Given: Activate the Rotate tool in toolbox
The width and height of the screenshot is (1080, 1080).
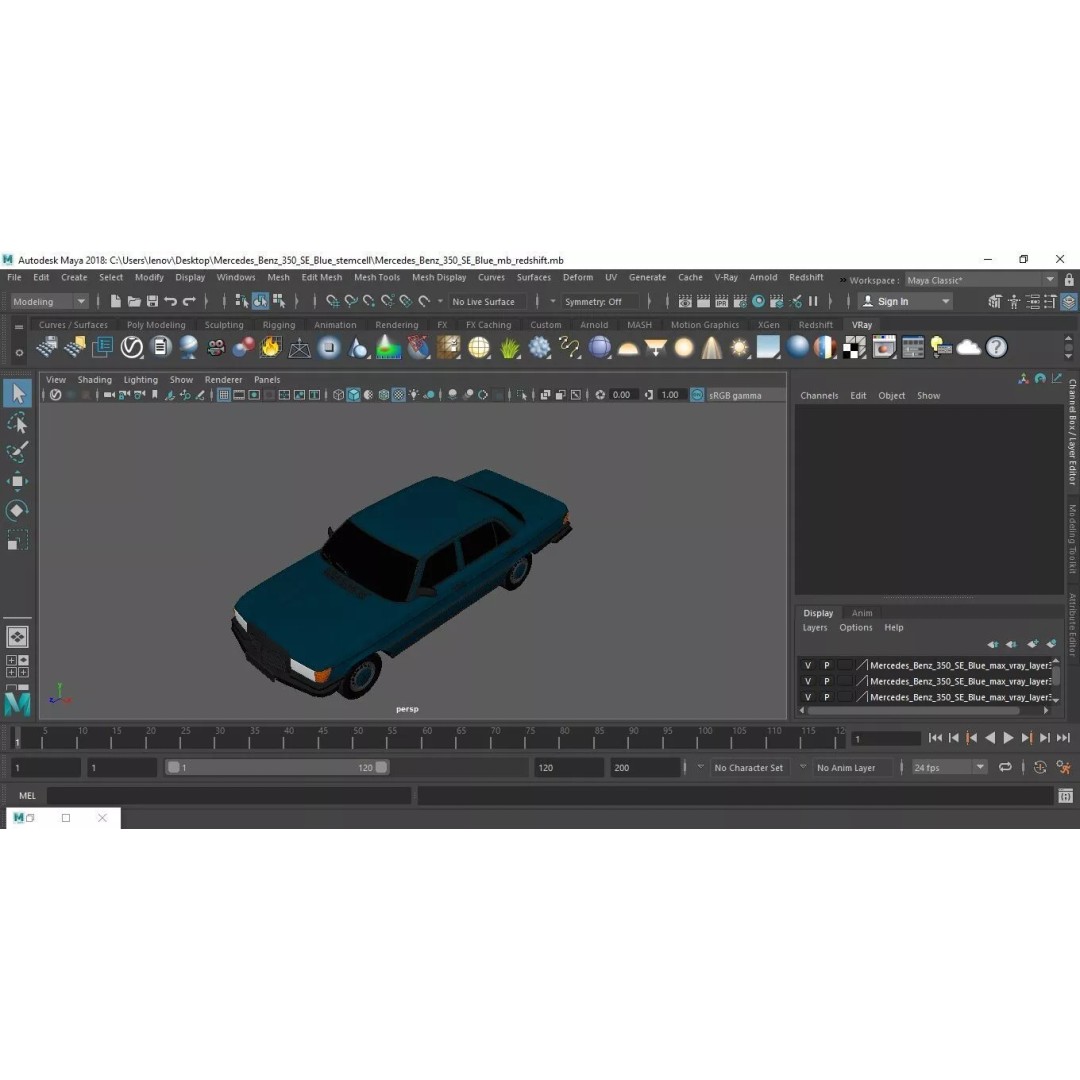Looking at the screenshot, I should click(x=18, y=510).
